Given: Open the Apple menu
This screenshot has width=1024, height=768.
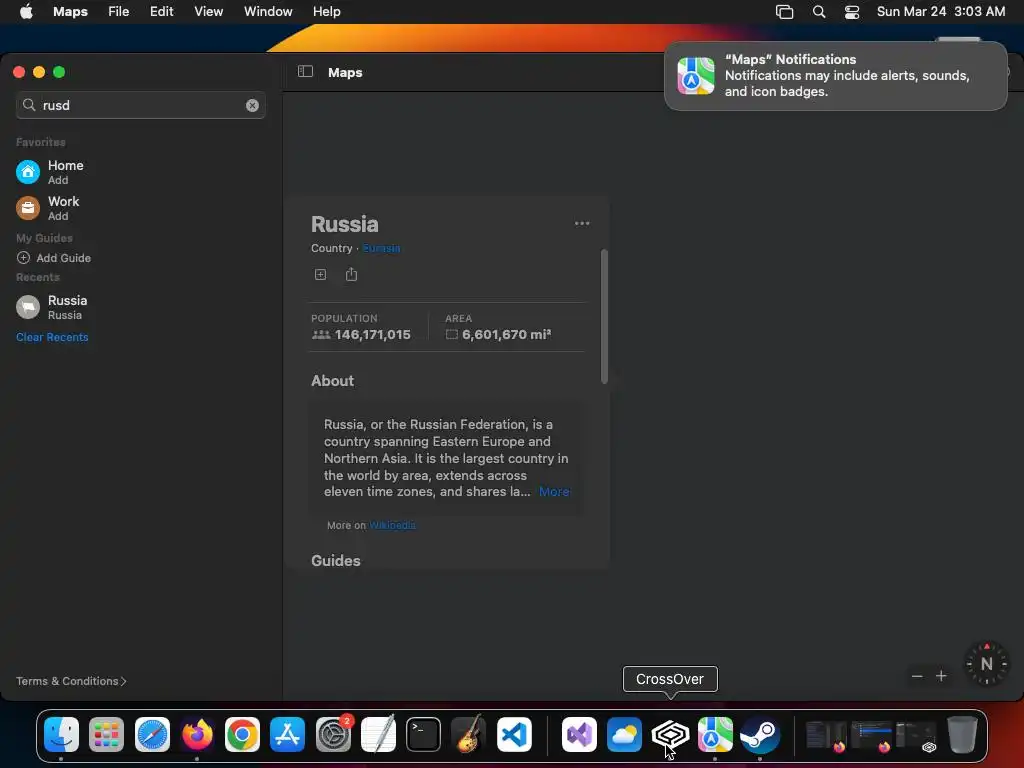Looking at the screenshot, I should point(26,11).
